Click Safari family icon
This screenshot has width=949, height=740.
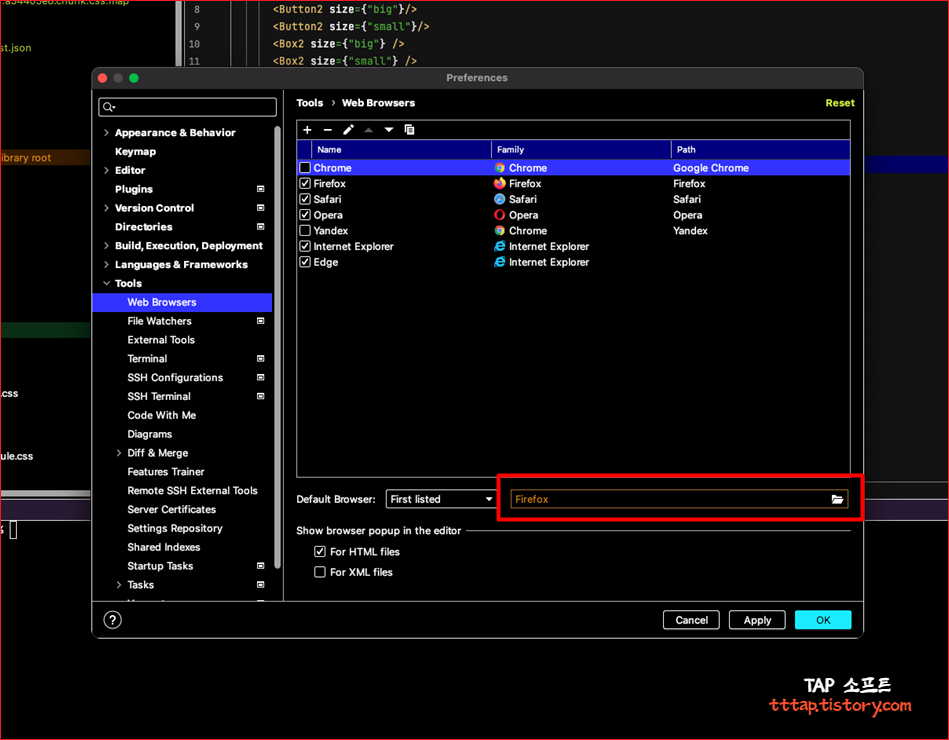[499, 199]
